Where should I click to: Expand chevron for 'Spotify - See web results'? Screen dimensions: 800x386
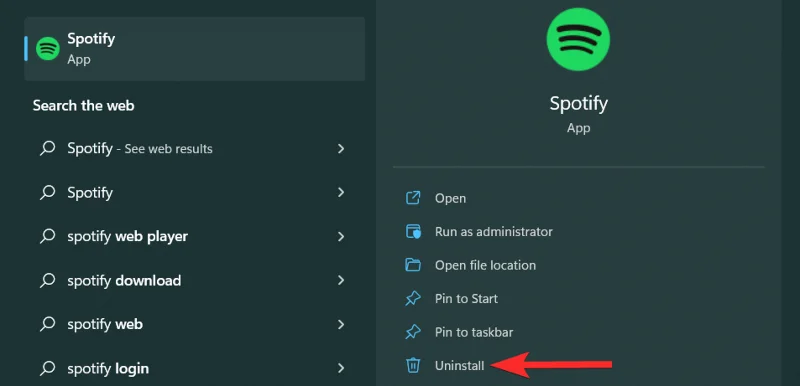[x=341, y=148]
